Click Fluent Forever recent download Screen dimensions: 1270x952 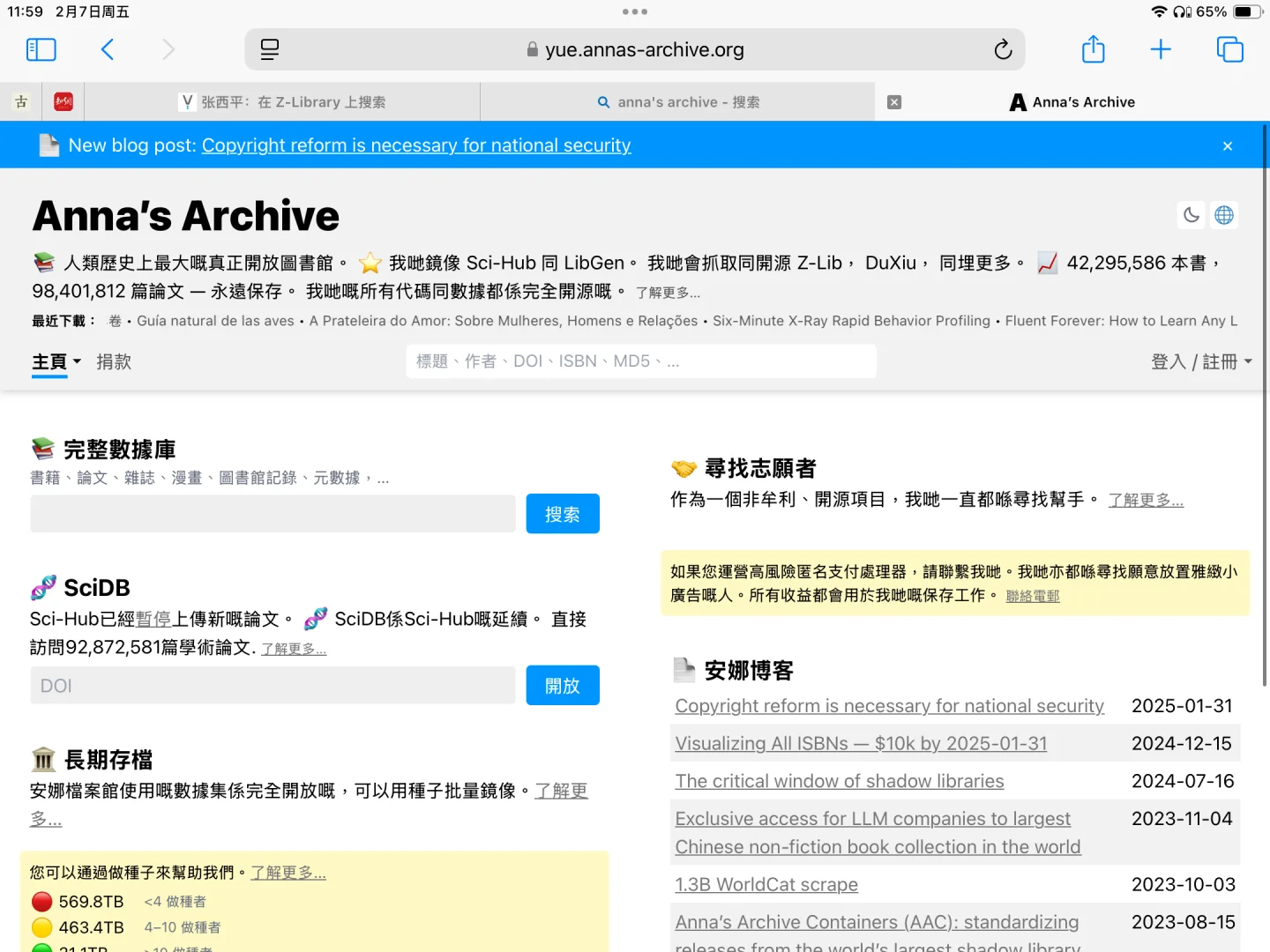(x=1121, y=321)
